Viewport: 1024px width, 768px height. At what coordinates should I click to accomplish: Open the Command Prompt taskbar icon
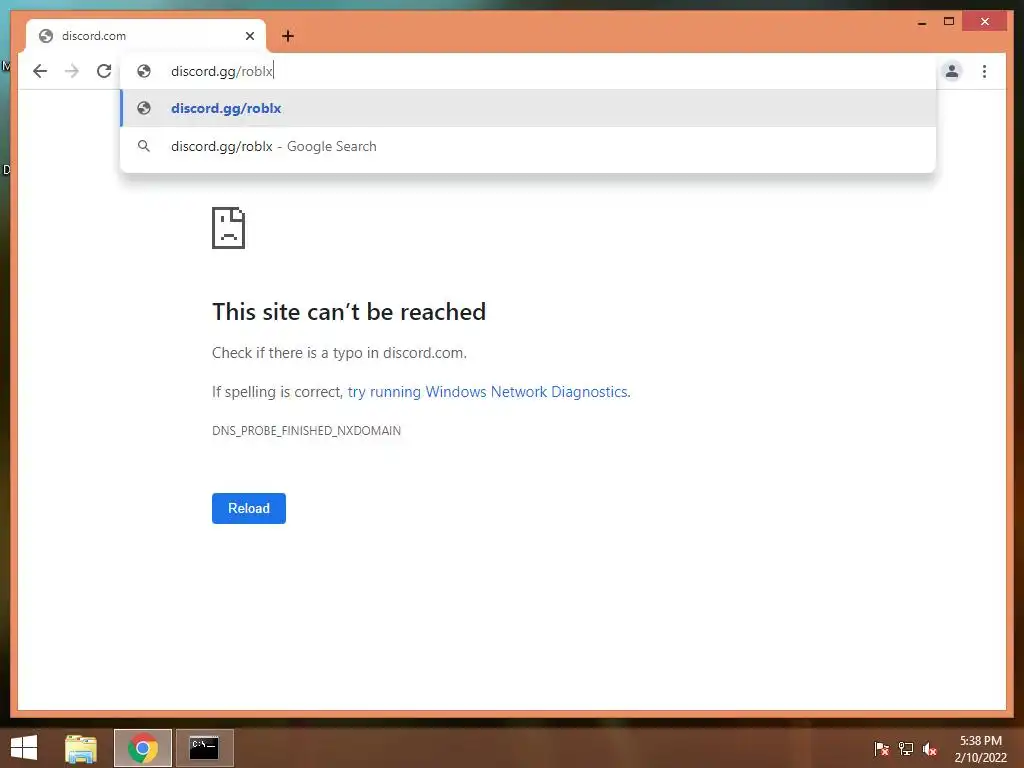(204, 748)
